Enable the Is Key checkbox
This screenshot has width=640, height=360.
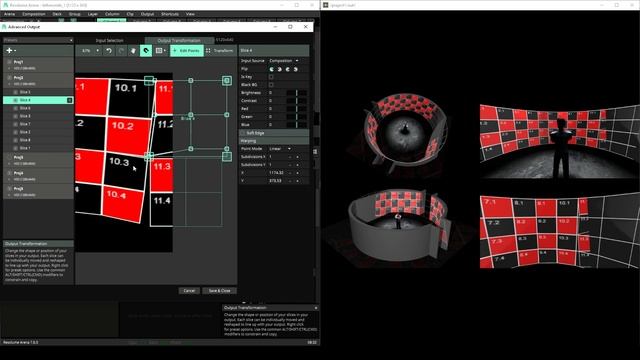[271, 77]
